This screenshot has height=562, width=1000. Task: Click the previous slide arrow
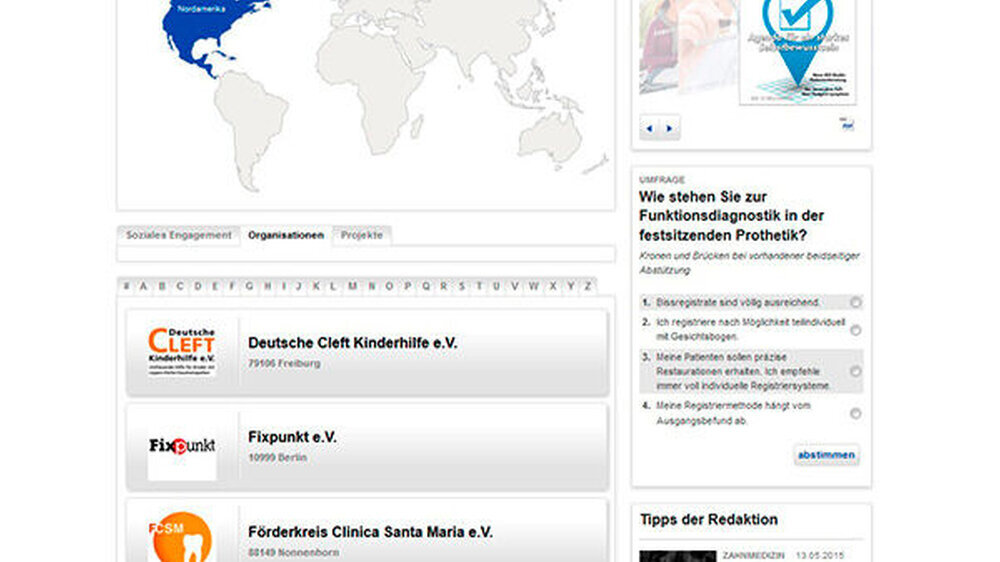tap(649, 128)
